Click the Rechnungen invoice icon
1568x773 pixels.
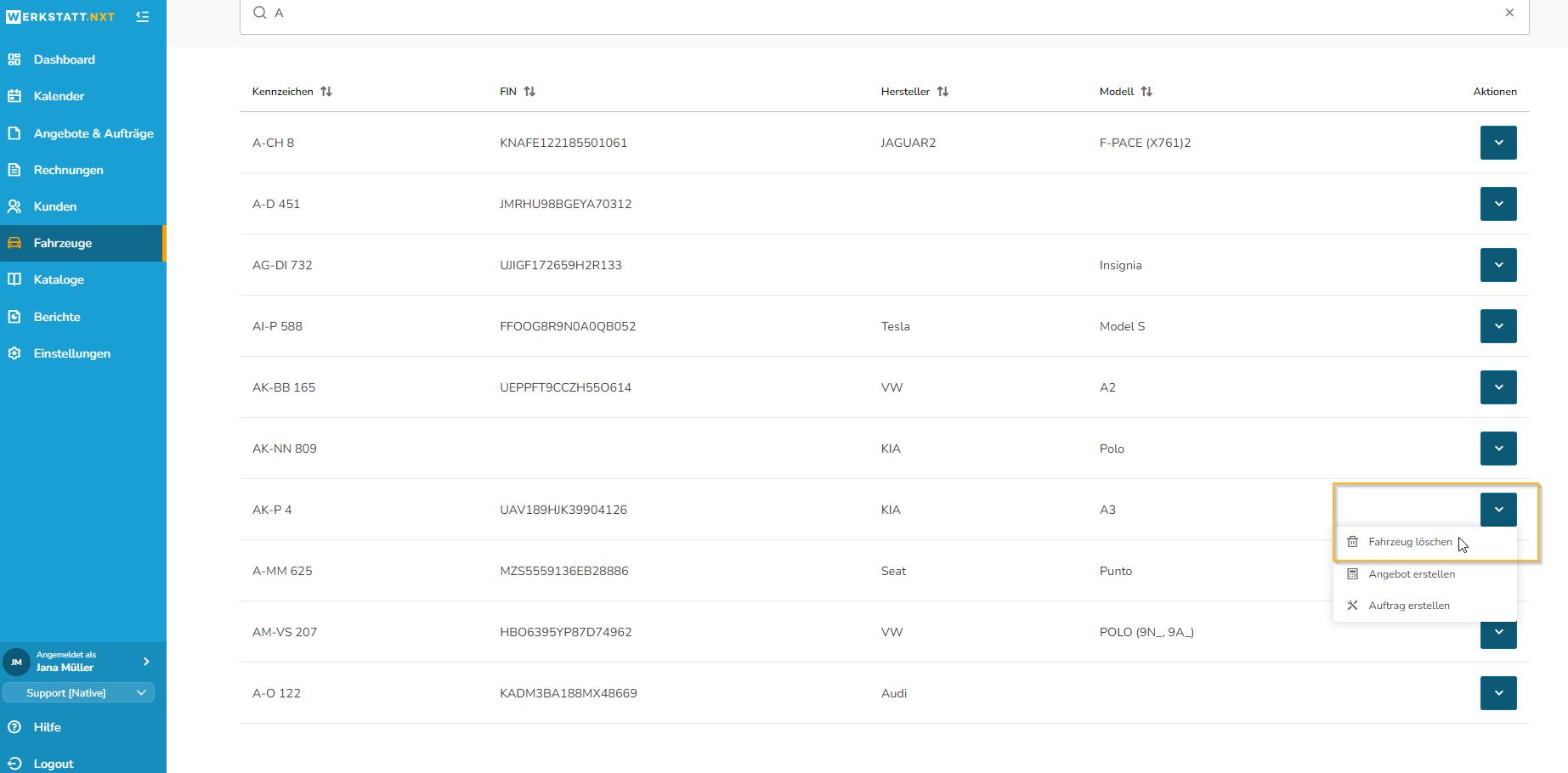pos(14,170)
